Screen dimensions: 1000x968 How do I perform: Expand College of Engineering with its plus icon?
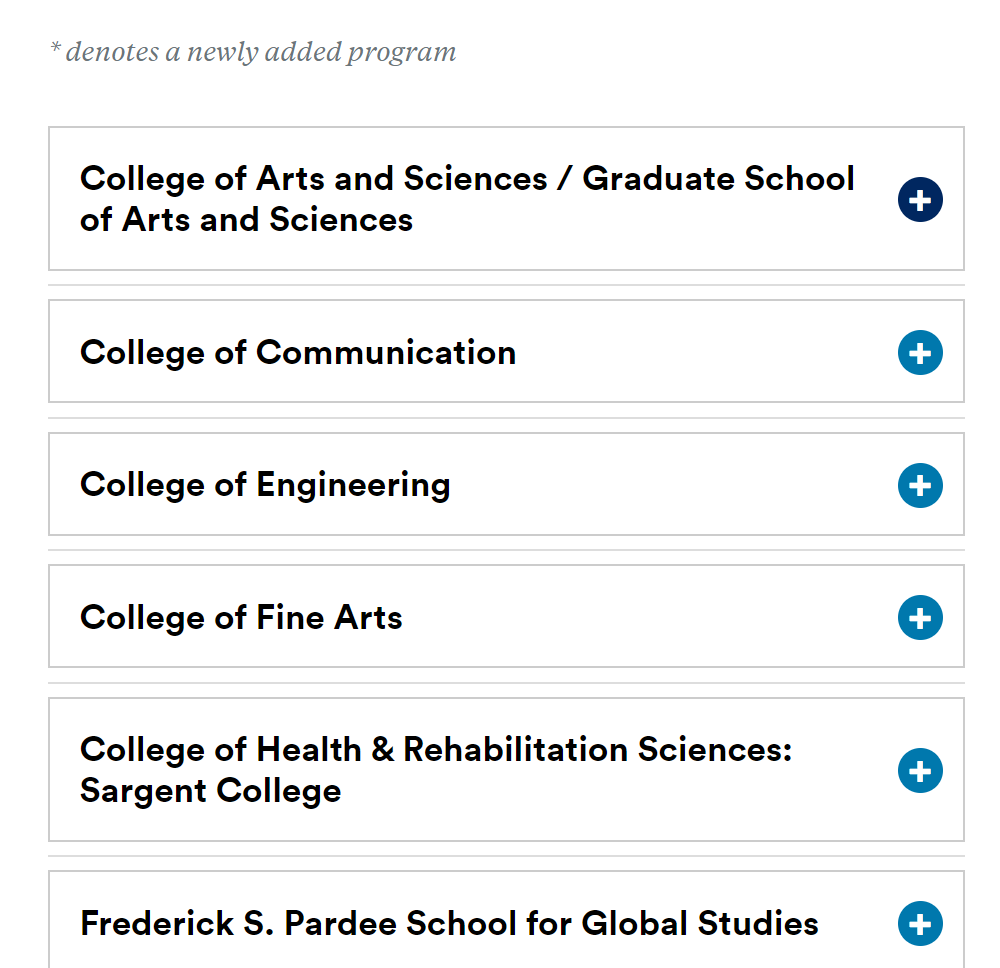tap(920, 485)
